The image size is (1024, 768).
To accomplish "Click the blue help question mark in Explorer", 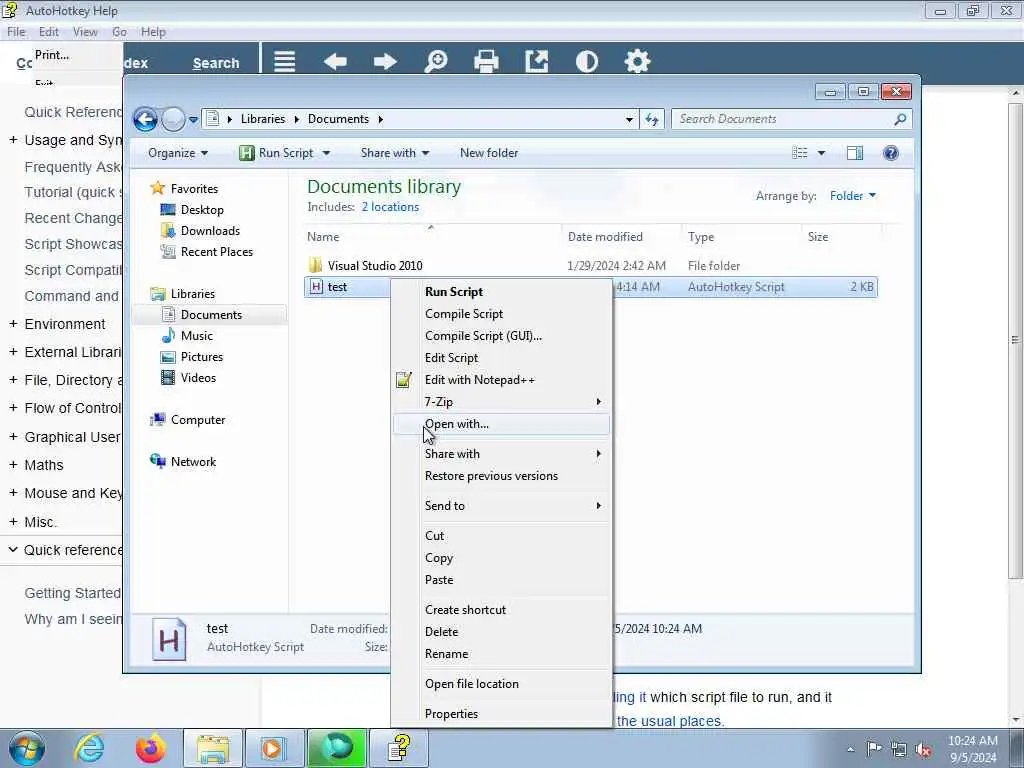I will coord(891,153).
